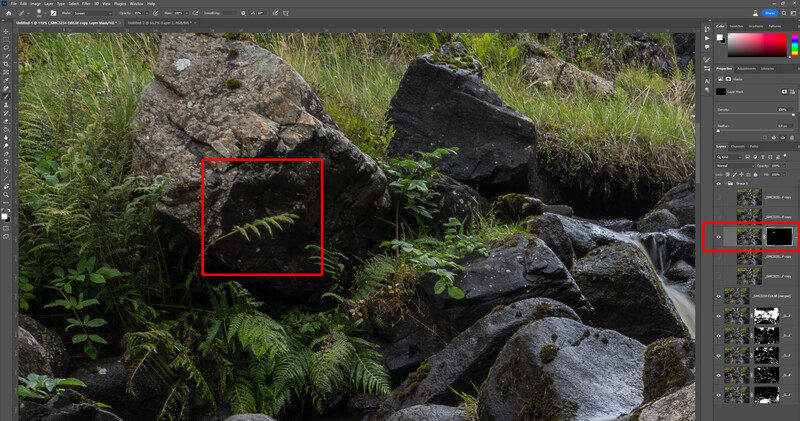Click the rainbow hue slider strip

[x=794, y=45]
